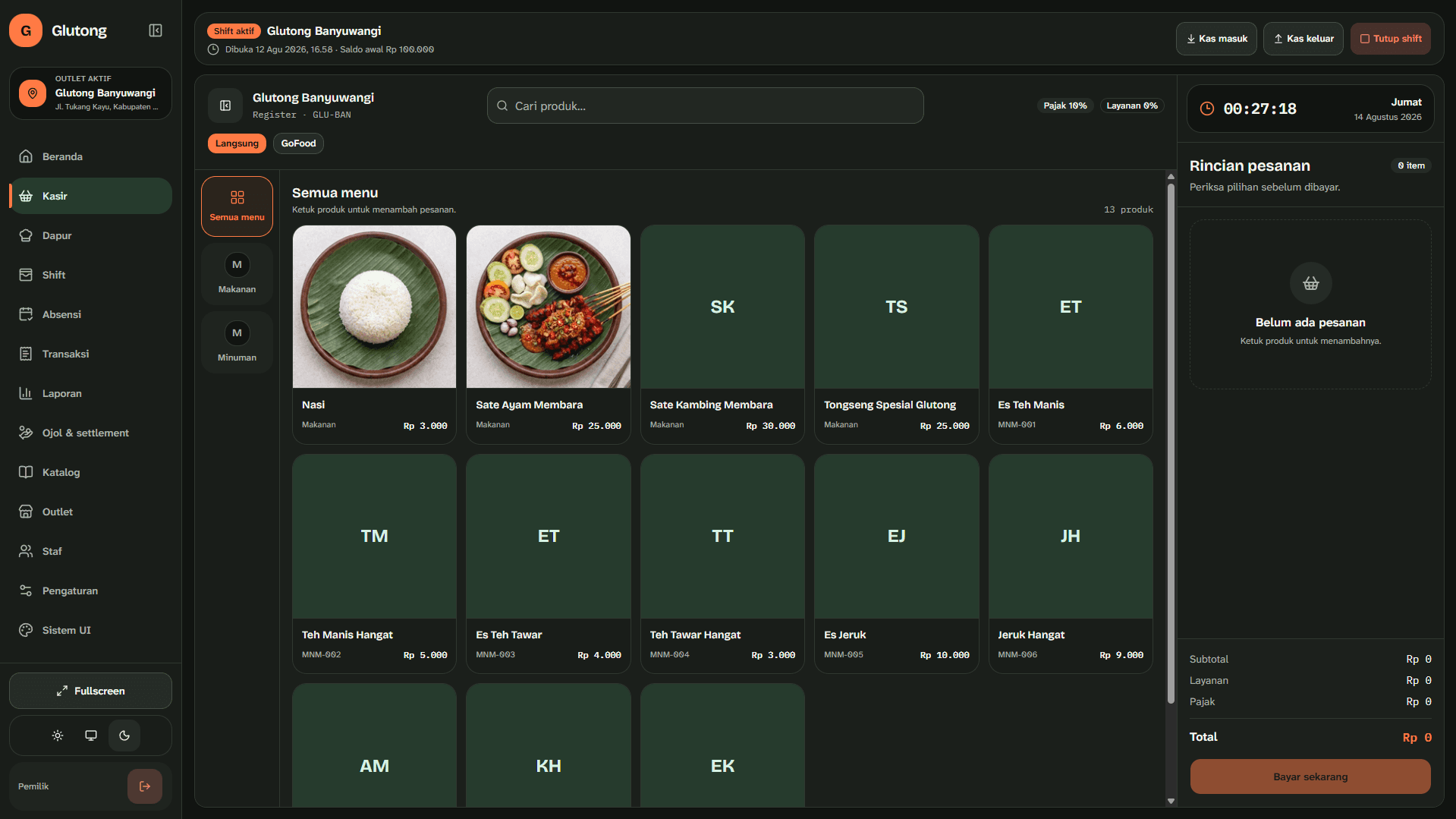The image size is (1456, 819).
Task: Add Es Teh Tawar to order
Action: 549,564
